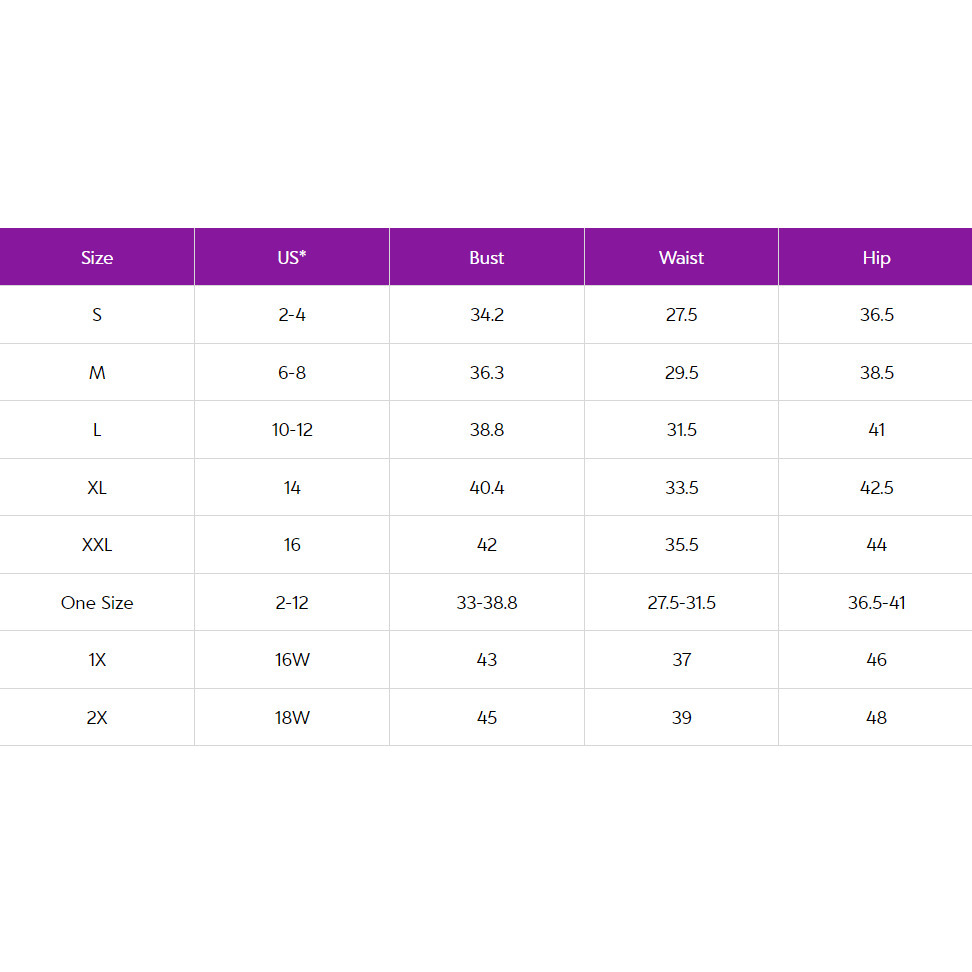
Task: Select the XL size row label
Action: coord(97,488)
